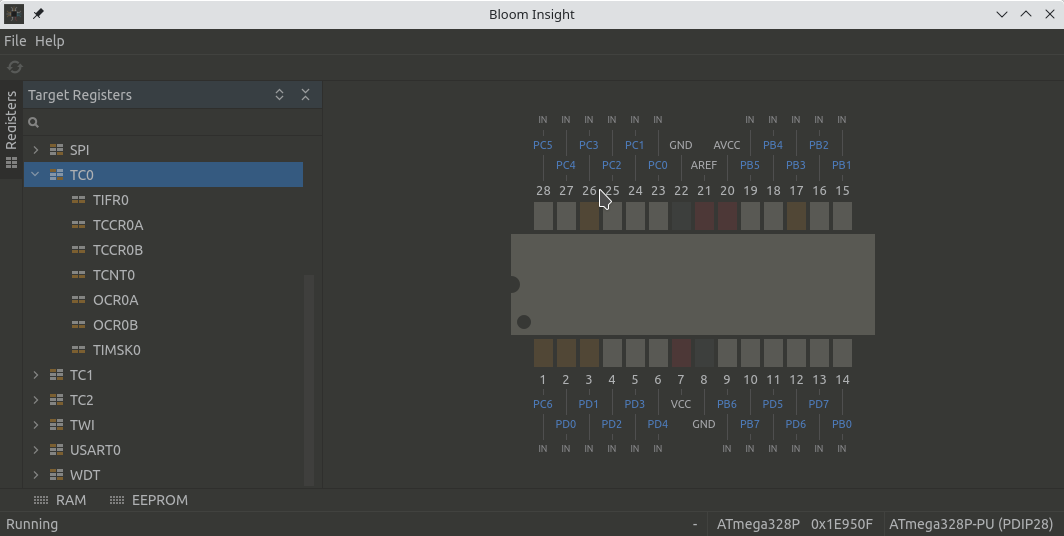Screen dimensions: 1064x536
Task: Click the 0x1E950F signature in status bar
Action: point(841,524)
